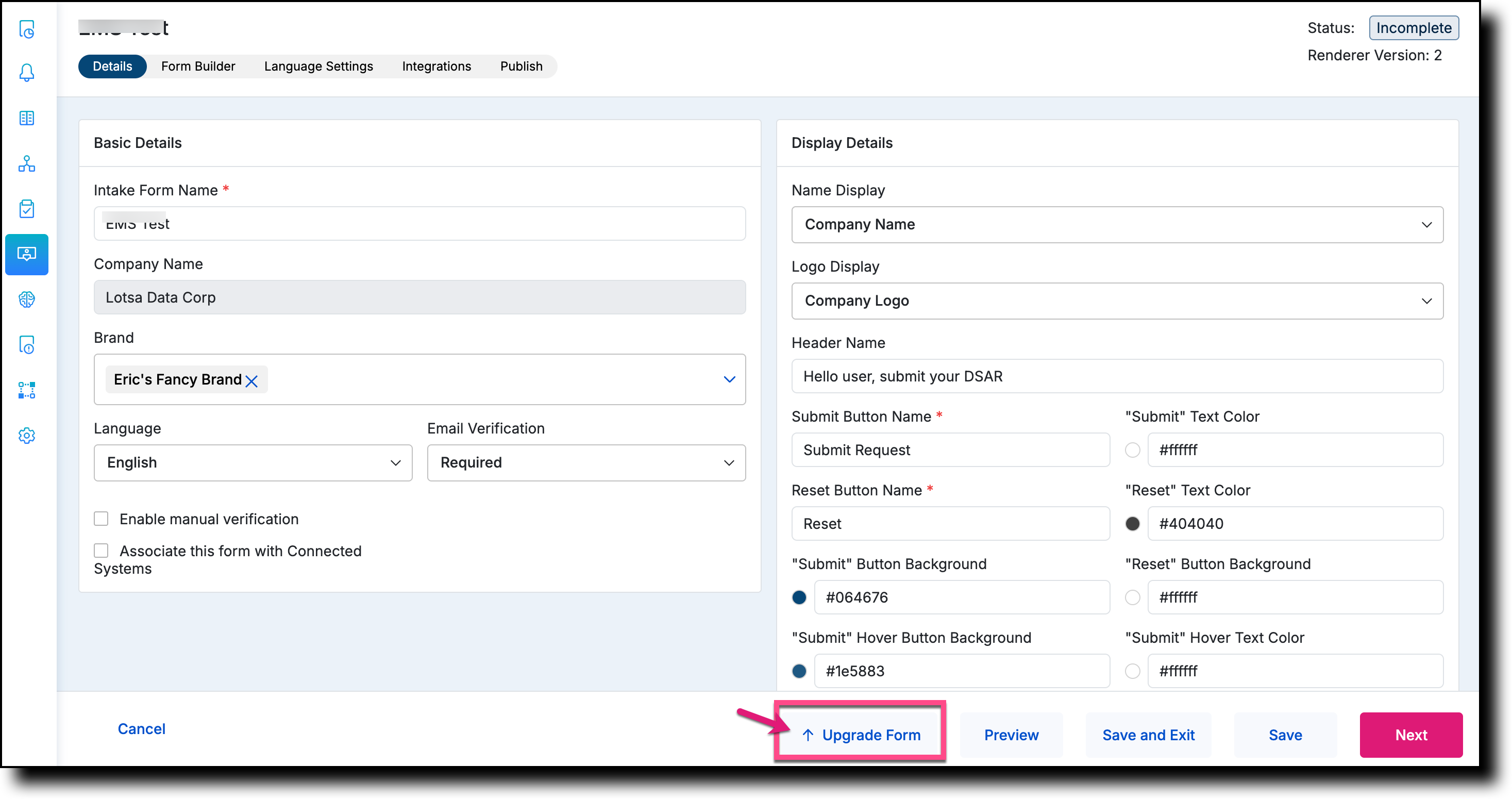
Task: Focus the Intake Form Name field
Action: pos(419,224)
